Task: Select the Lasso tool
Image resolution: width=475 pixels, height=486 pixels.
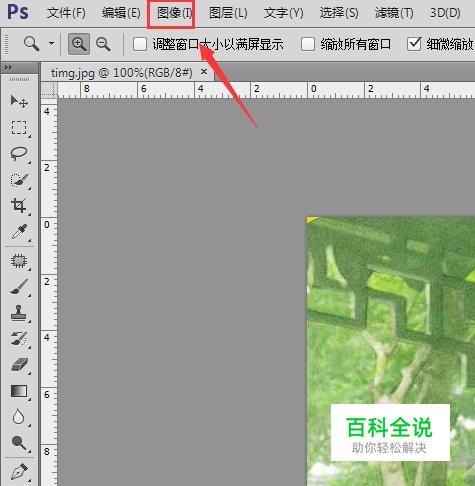Action: [19, 154]
